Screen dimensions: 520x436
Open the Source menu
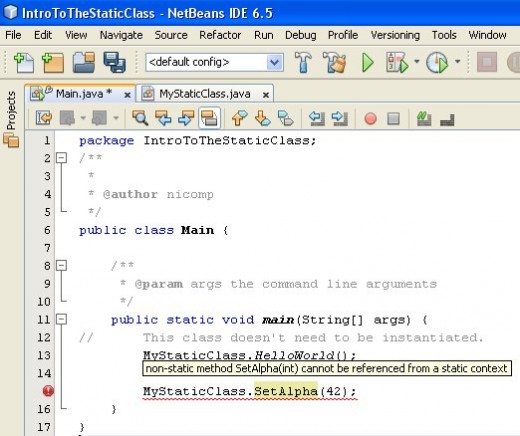[x=171, y=35]
